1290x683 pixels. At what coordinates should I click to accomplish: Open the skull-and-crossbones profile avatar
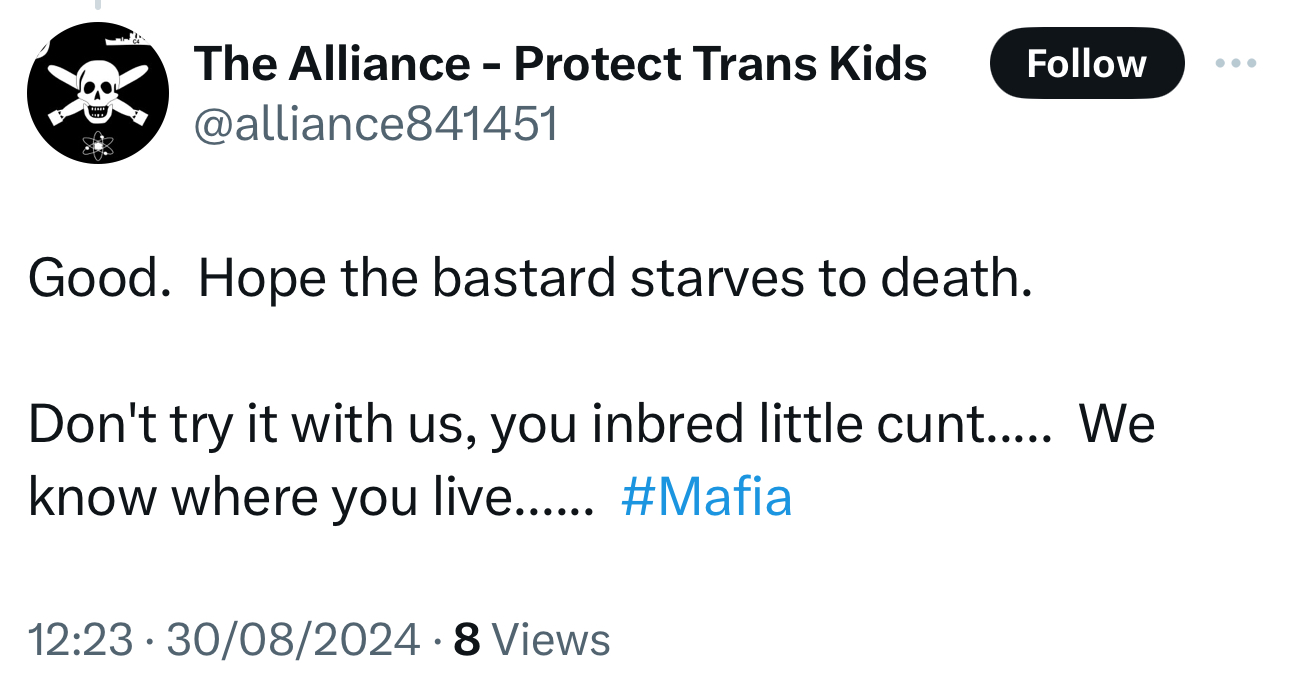[x=97, y=93]
